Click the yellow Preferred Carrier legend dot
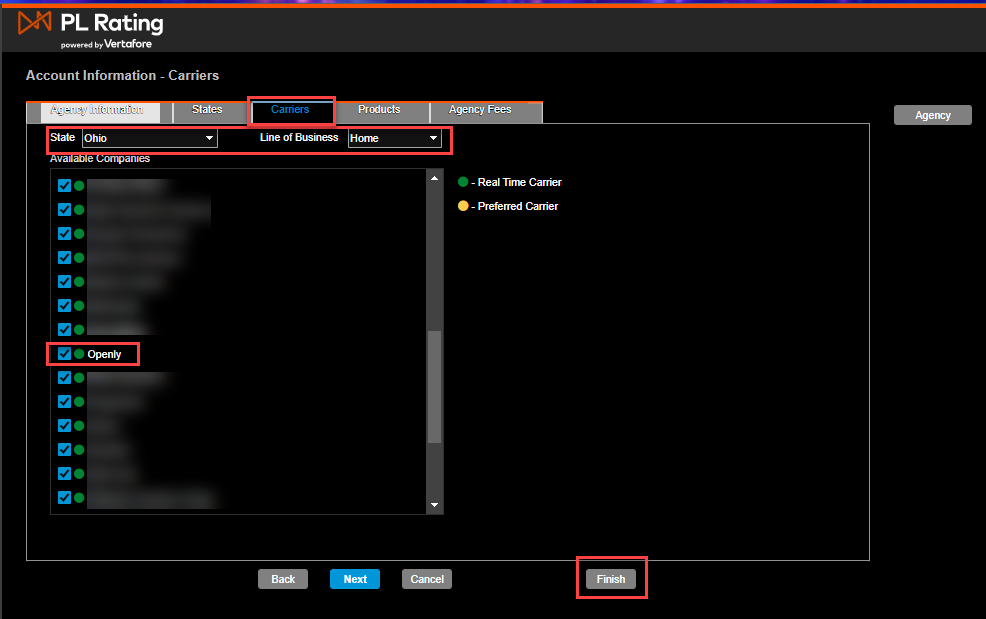Image resolution: width=986 pixels, height=619 pixels. click(x=463, y=206)
